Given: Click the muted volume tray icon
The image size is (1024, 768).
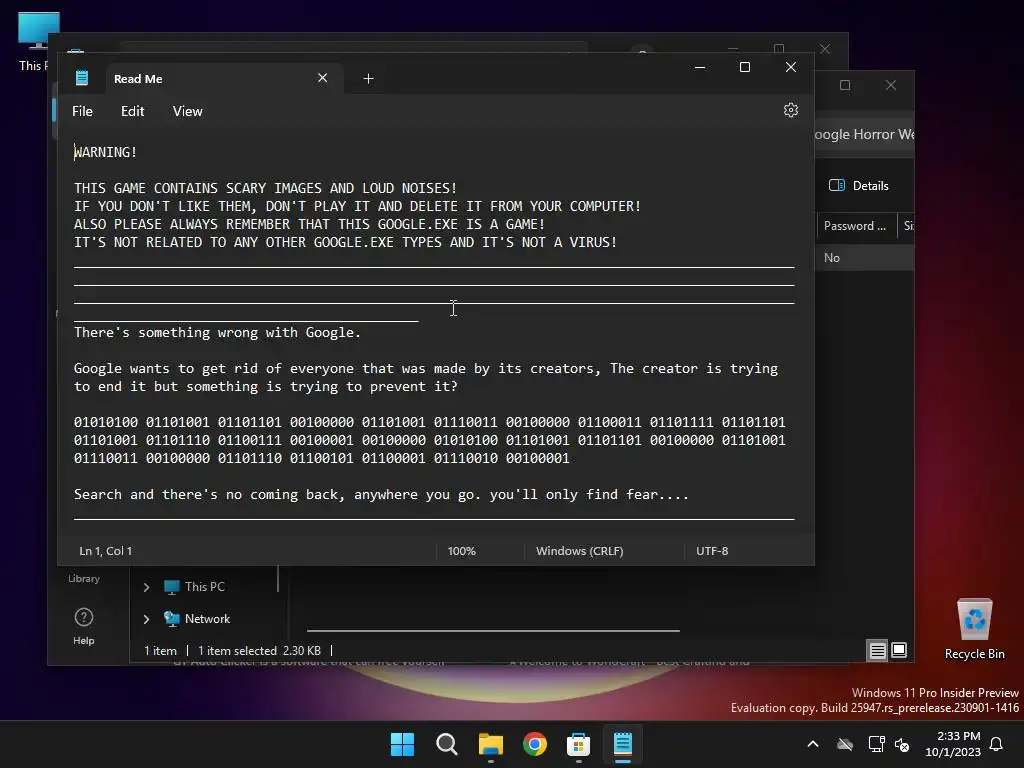Looking at the screenshot, I should [903, 744].
